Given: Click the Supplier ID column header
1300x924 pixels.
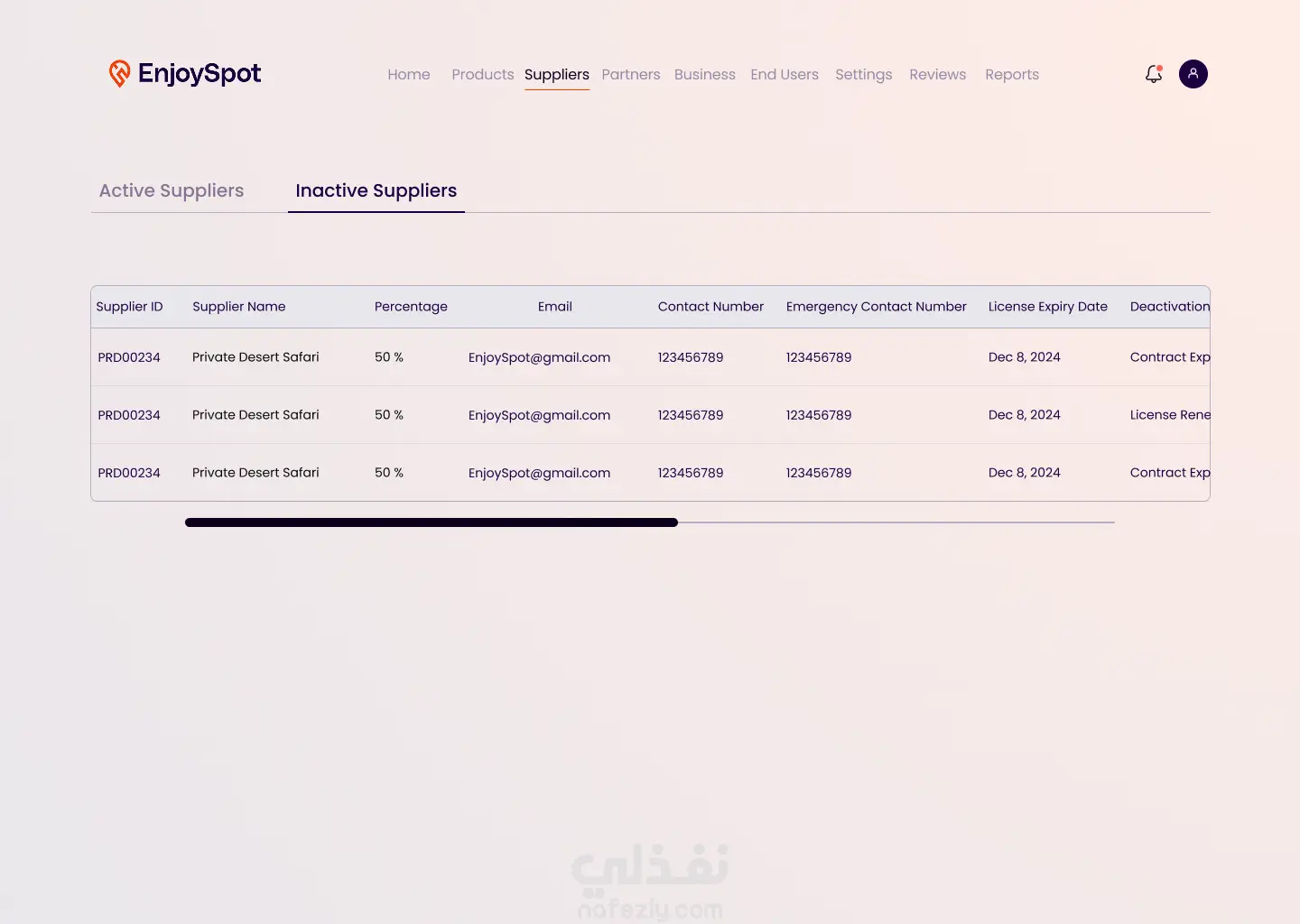Looking at the screenshot, I should coord(130,307).
